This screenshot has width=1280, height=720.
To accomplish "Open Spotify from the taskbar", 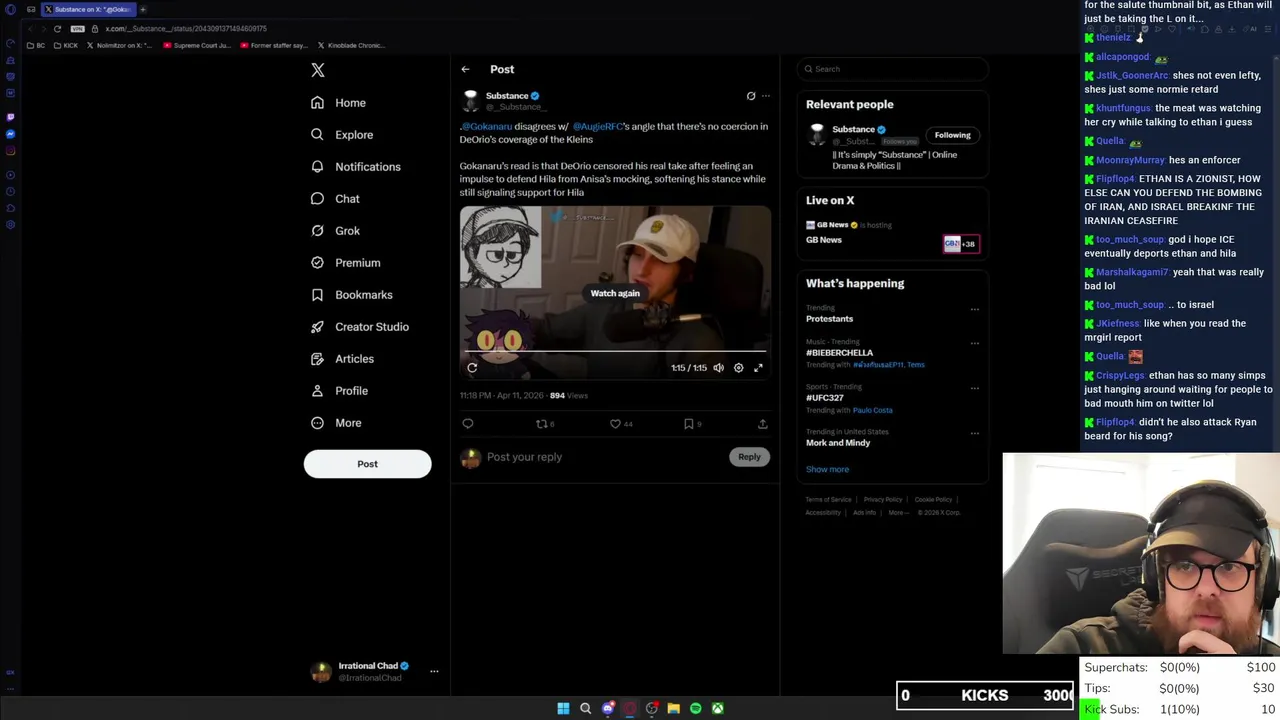I will 696,708.
